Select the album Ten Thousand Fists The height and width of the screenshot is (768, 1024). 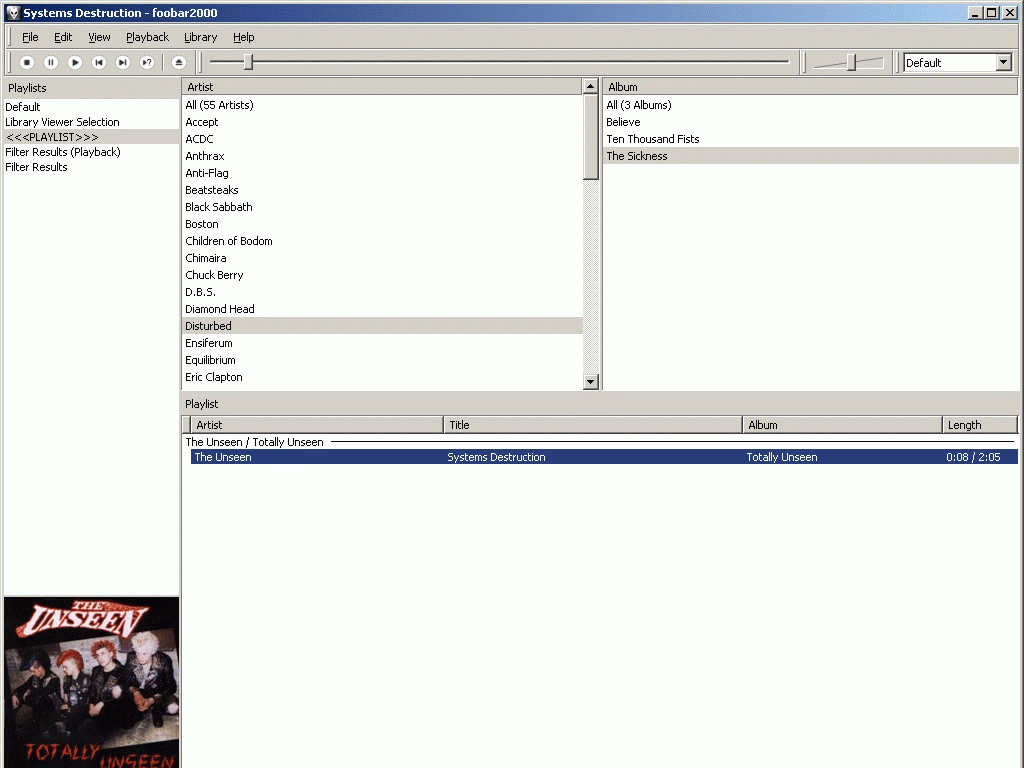click(810, 139)
